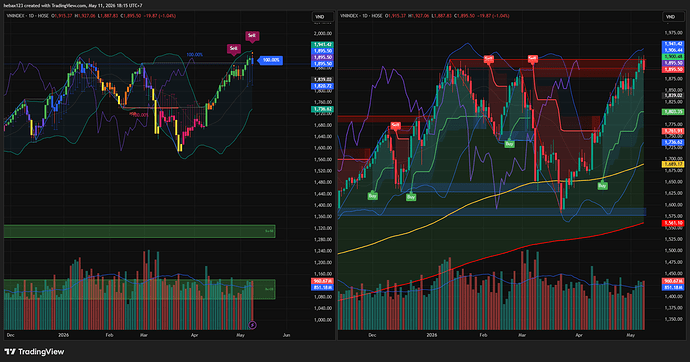Image resolution: width=690 pixels, height=362 pixels.
Task: Click the Dec label on the left time axis
Action: (11, 335)
